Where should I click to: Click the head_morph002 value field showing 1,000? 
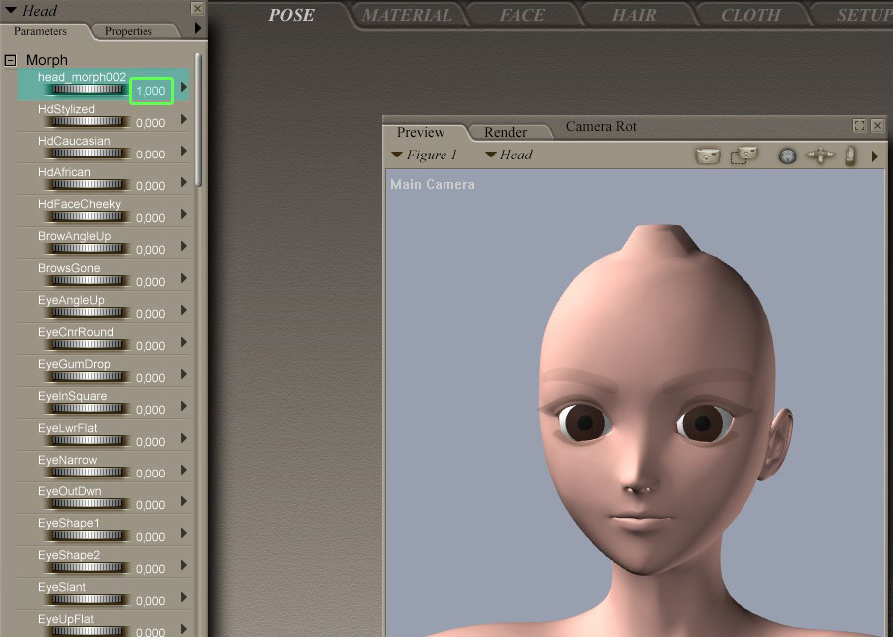coord(151,91)
